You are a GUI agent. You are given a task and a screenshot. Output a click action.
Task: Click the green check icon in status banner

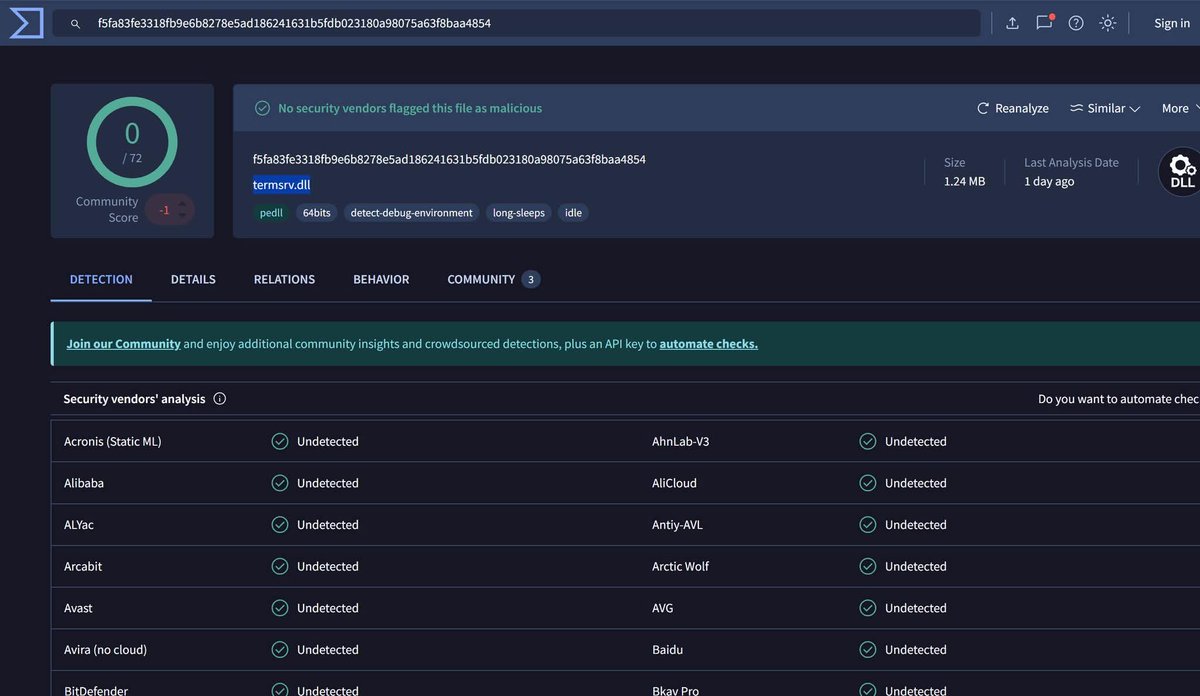tap(262, 108)
